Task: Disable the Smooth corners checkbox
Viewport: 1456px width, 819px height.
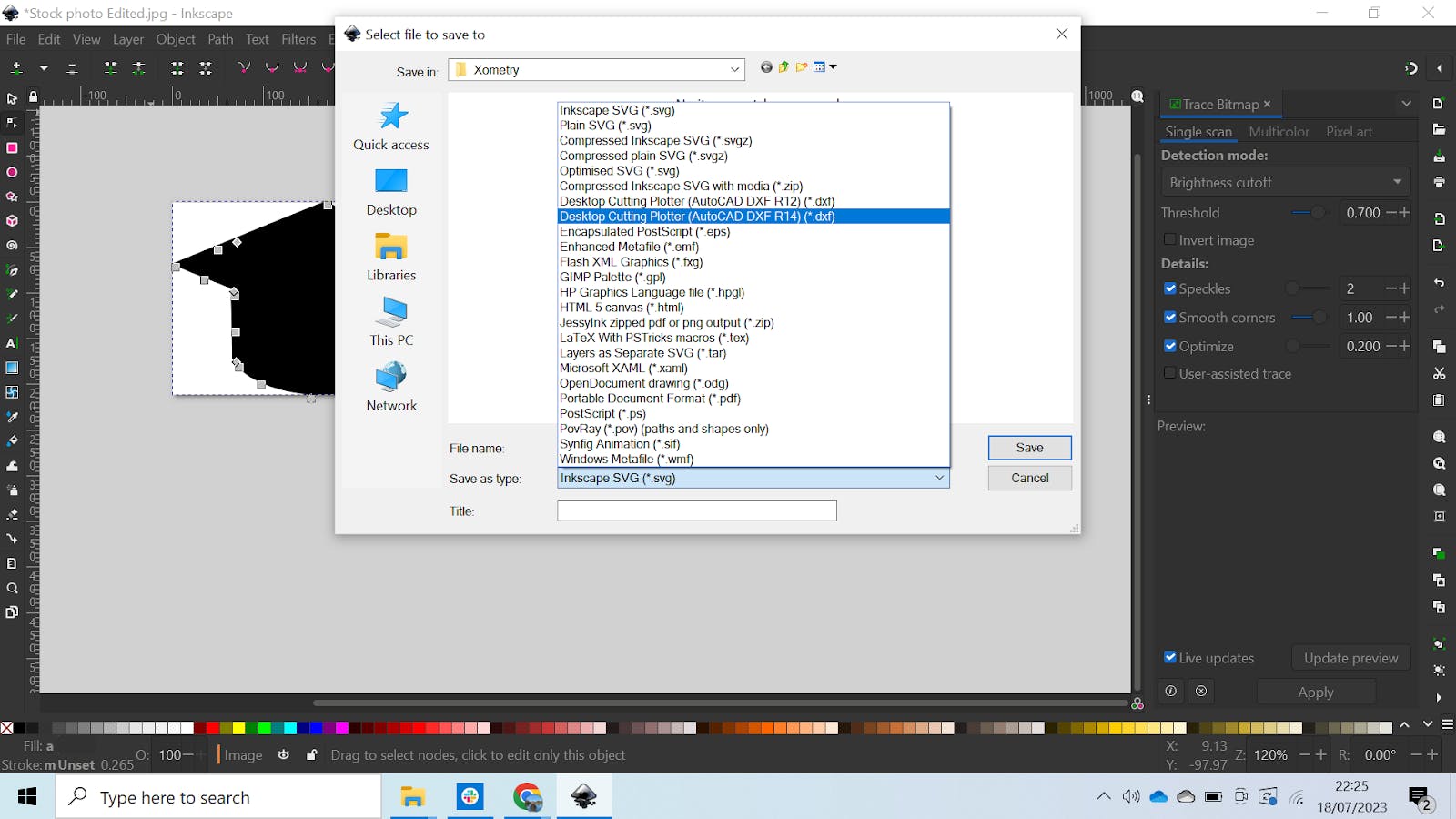Action: point(1171,317)
